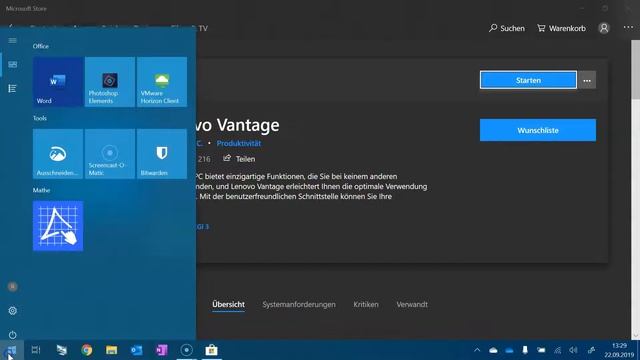
Task: Open the geometry app tile under Mathe
Action: click(58, 226)
